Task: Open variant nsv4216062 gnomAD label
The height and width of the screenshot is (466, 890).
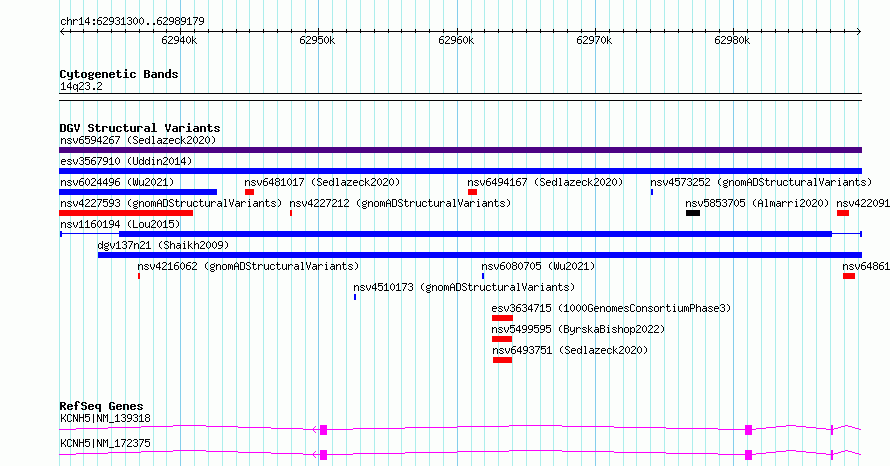Action: pos(248,266)
